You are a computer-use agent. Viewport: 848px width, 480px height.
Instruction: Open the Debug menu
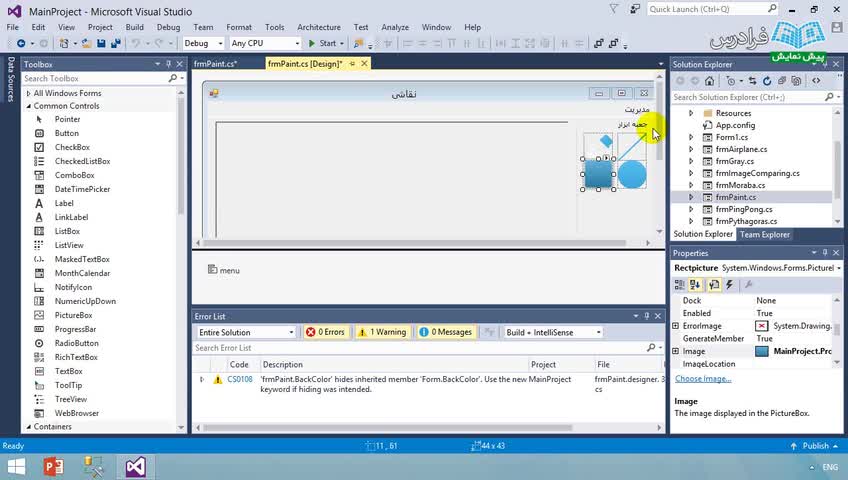click(x=168, y=27)
